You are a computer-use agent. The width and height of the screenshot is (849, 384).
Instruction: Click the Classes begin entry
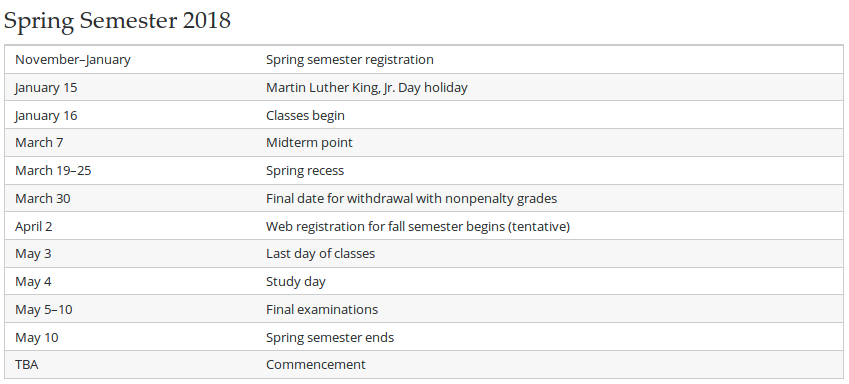[x=305, y=115]
